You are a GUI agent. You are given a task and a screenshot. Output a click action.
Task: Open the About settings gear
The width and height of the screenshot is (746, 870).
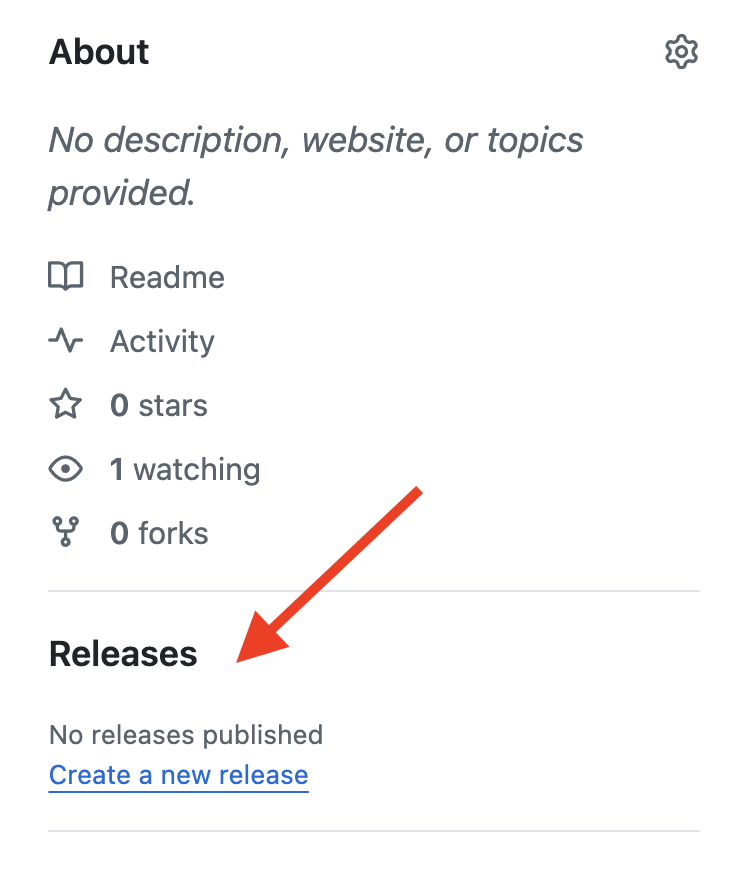tap(681, 51)
